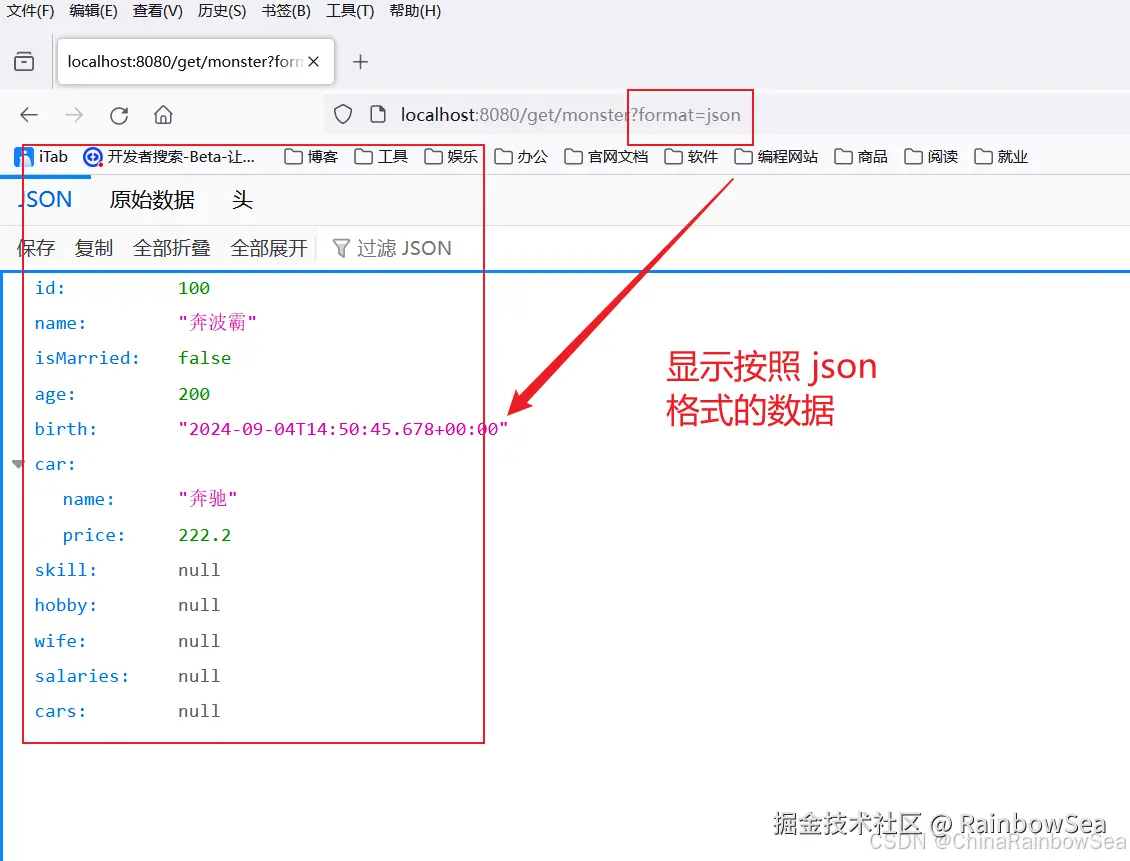
Task: Open the 编辑(E) menu
Action: (93, 11)
